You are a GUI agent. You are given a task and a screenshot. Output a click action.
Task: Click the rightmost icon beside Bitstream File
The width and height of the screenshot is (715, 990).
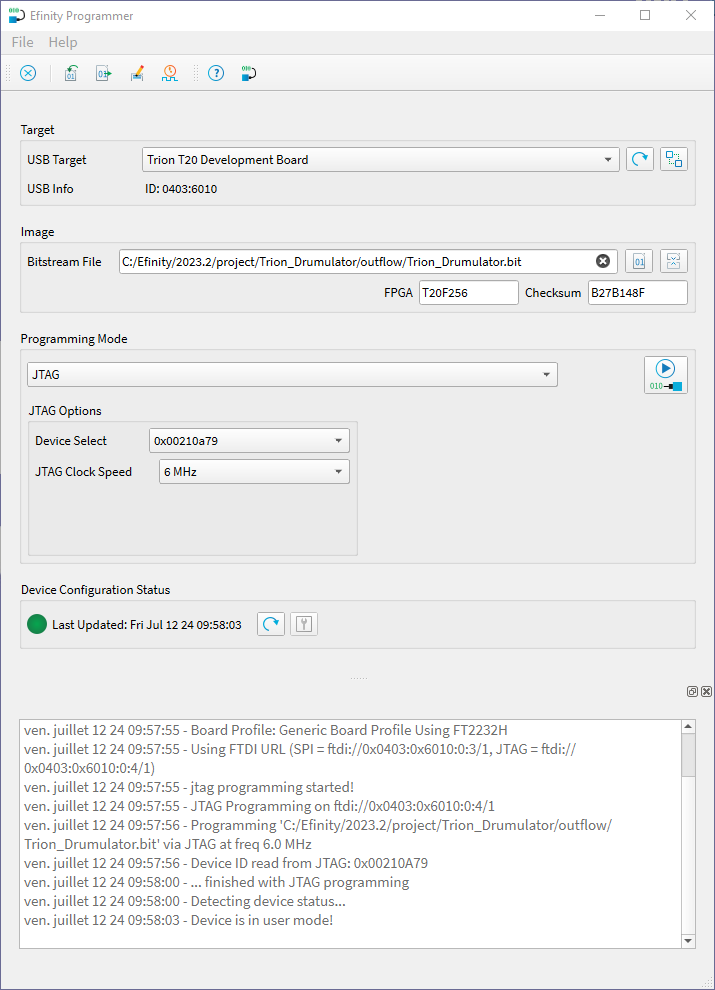tap(674, 261)
